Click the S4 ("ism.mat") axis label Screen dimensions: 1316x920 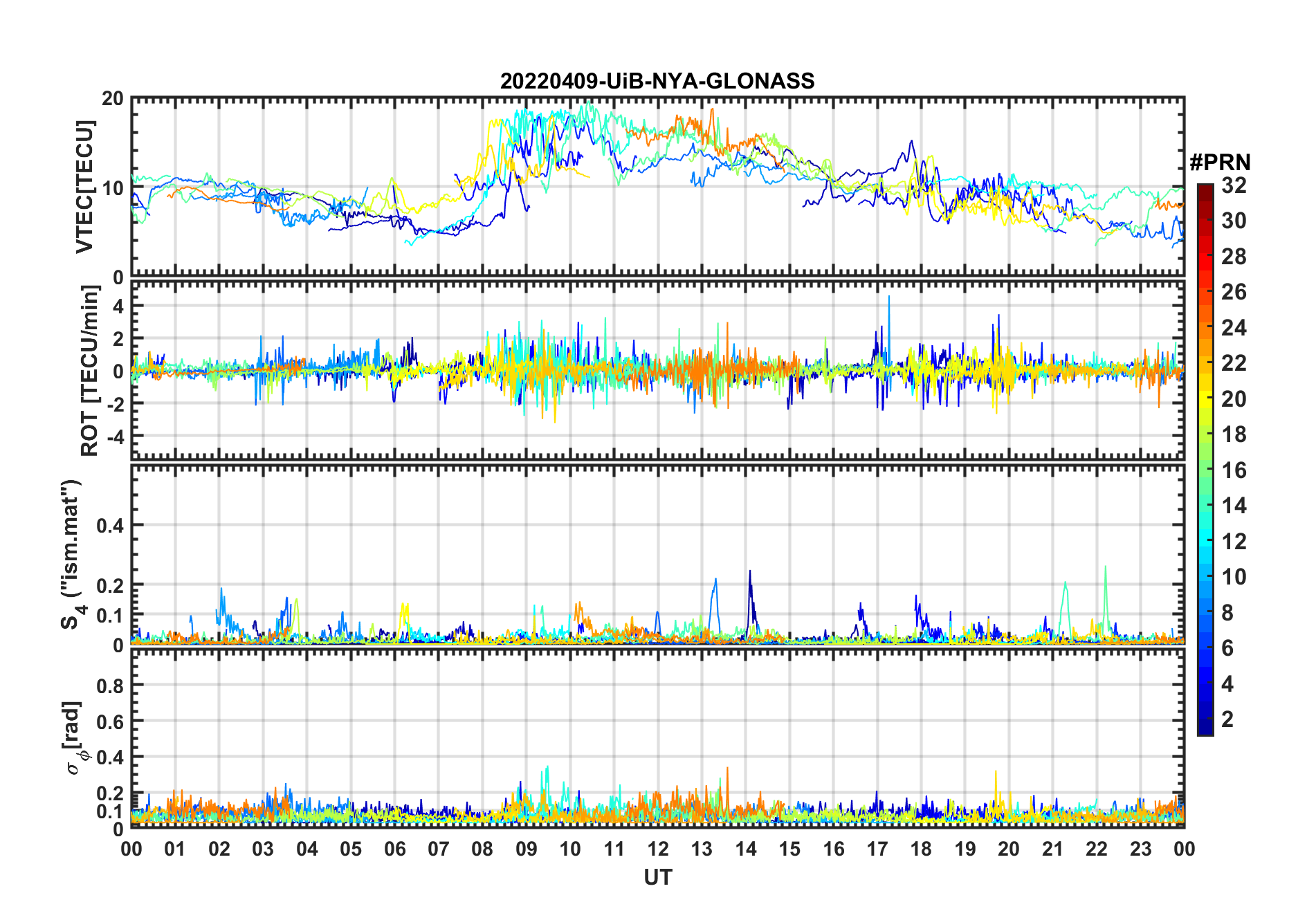[x=73, y=554]
